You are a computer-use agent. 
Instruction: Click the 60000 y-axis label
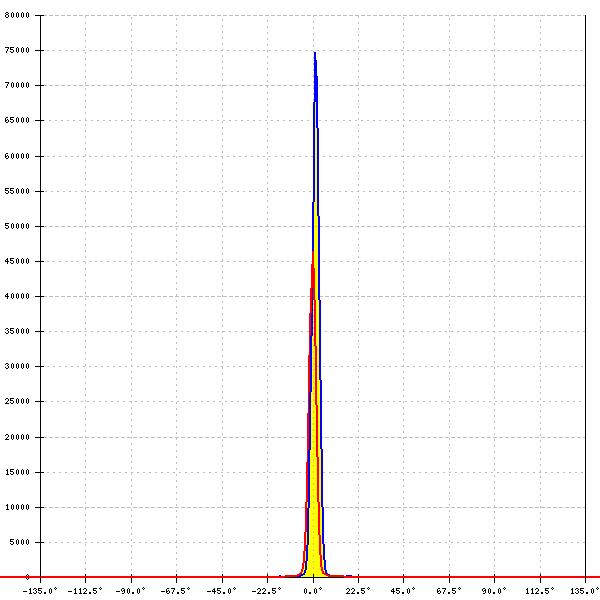[17, 156]
